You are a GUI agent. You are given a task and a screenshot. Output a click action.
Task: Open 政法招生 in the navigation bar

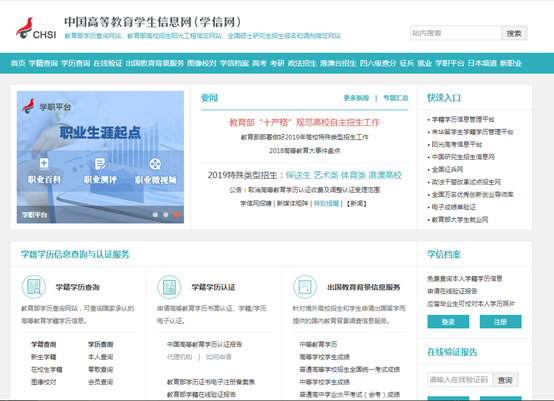pos(302,63)
